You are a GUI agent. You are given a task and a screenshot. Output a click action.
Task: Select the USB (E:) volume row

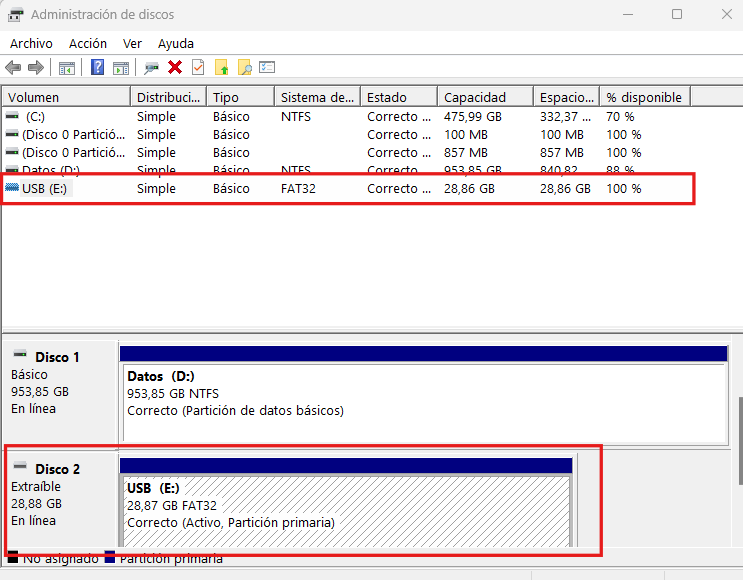[348, 189]
